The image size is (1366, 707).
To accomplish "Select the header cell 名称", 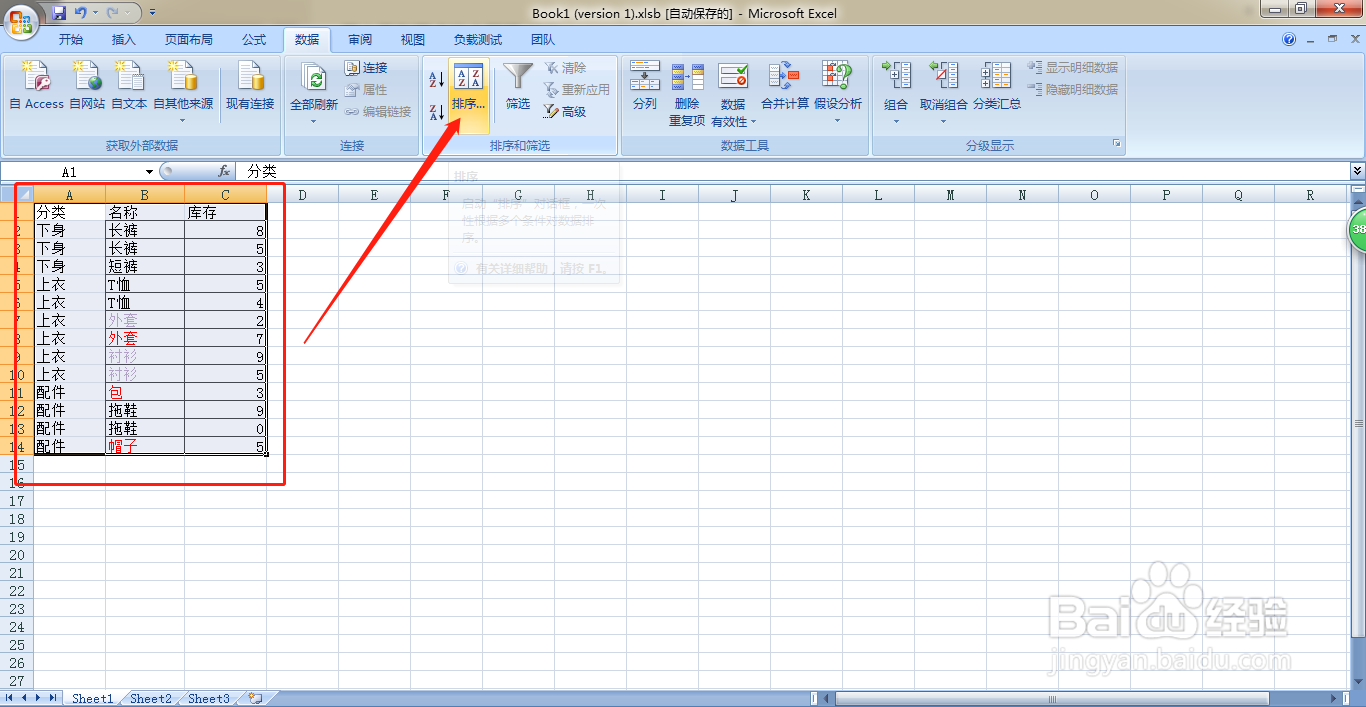I will click(x=145, y=213).
